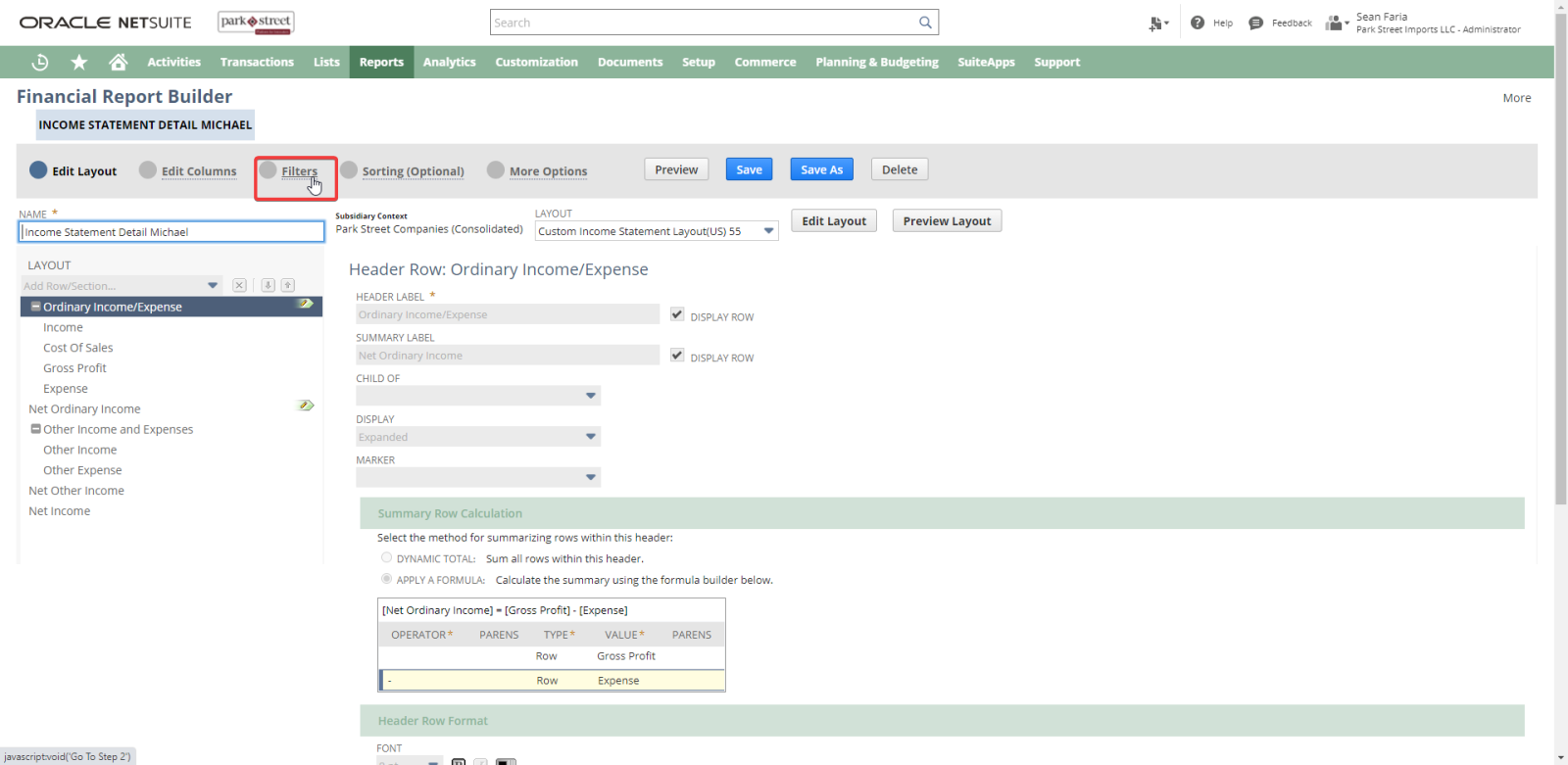
Task: Open the SuiteApps menu
Action: coord(986,62)
